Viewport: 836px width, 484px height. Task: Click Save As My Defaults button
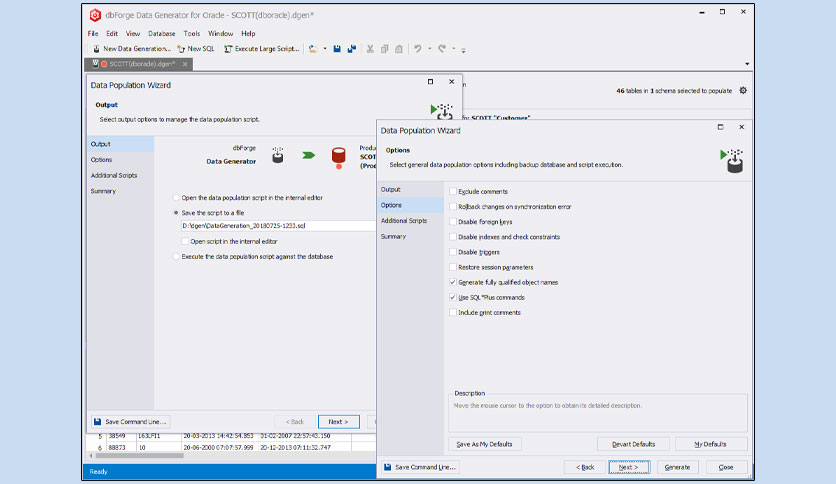(485, 444)
